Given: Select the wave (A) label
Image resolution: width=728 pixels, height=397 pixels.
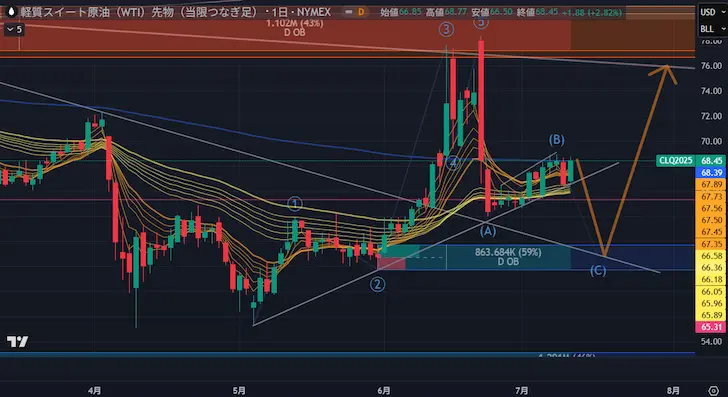Looking at the screenshot, I should 488,230.
